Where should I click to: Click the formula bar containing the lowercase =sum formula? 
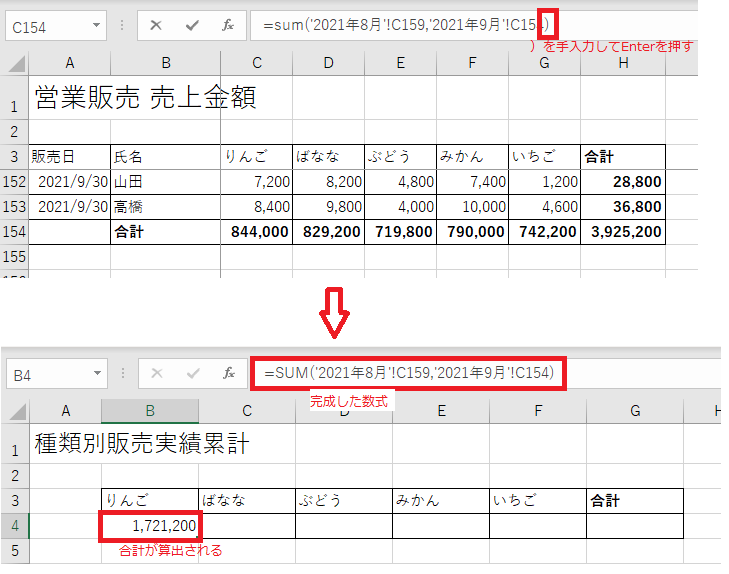tap(400, 26)
